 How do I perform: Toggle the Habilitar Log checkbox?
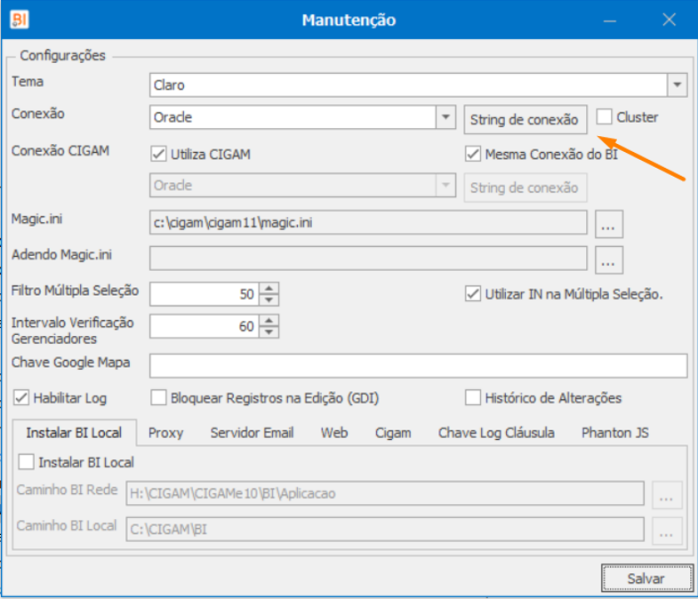click(x=21, y=397)
